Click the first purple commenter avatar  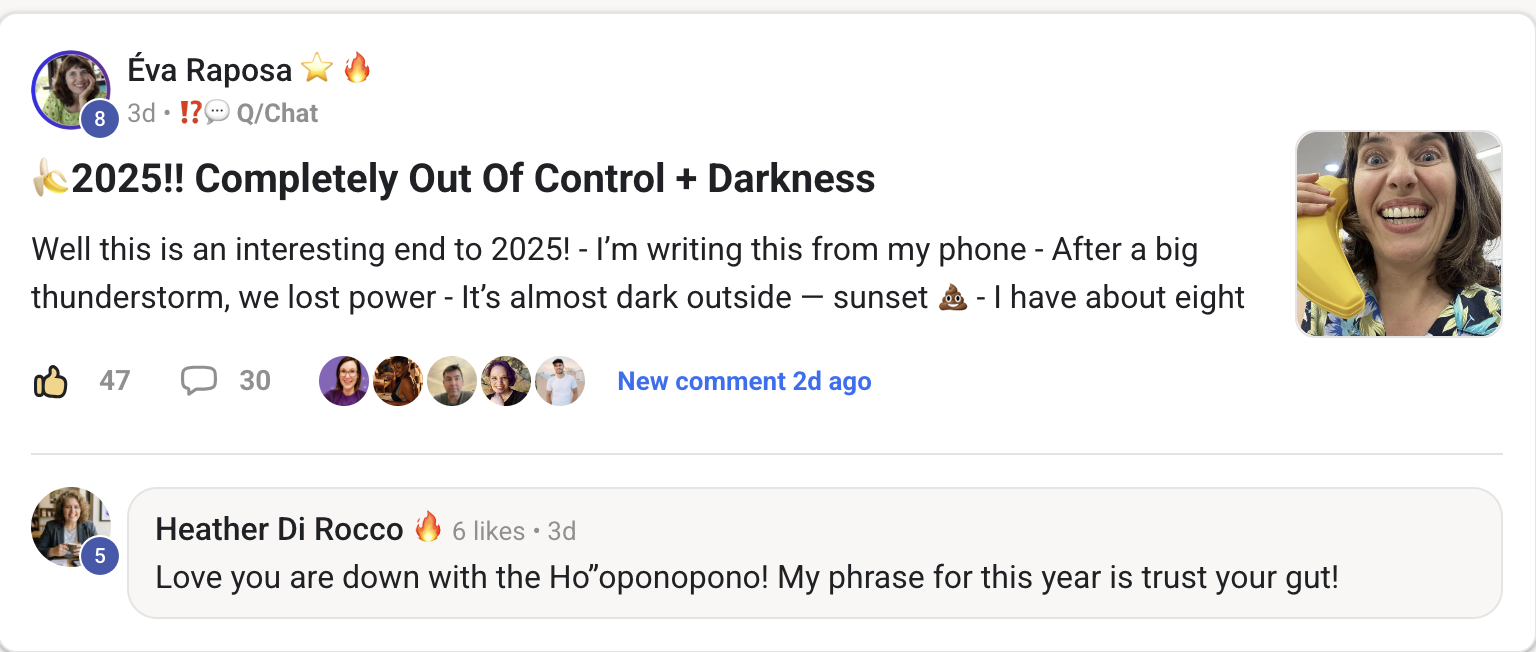pos(343,381)
